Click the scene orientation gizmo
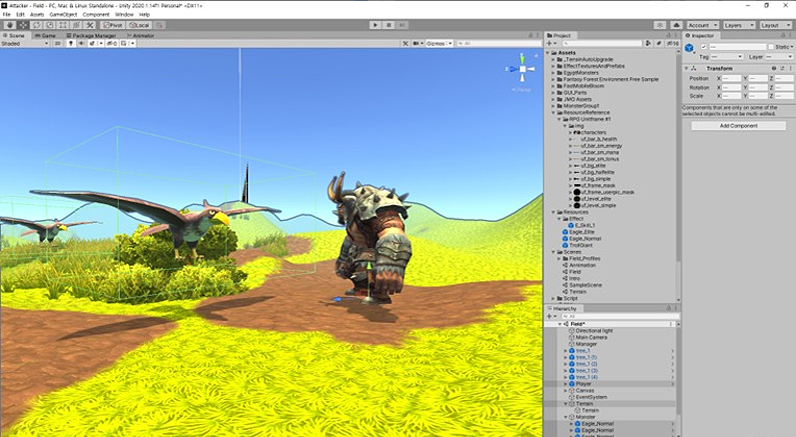 pyautogui.click(x=525, y=67)
